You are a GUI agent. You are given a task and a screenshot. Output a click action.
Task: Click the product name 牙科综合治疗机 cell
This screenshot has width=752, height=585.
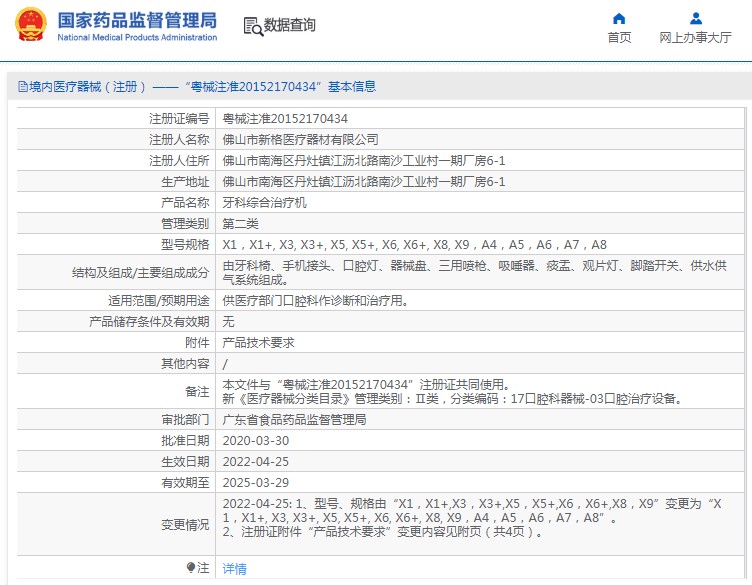coord(265,203)
